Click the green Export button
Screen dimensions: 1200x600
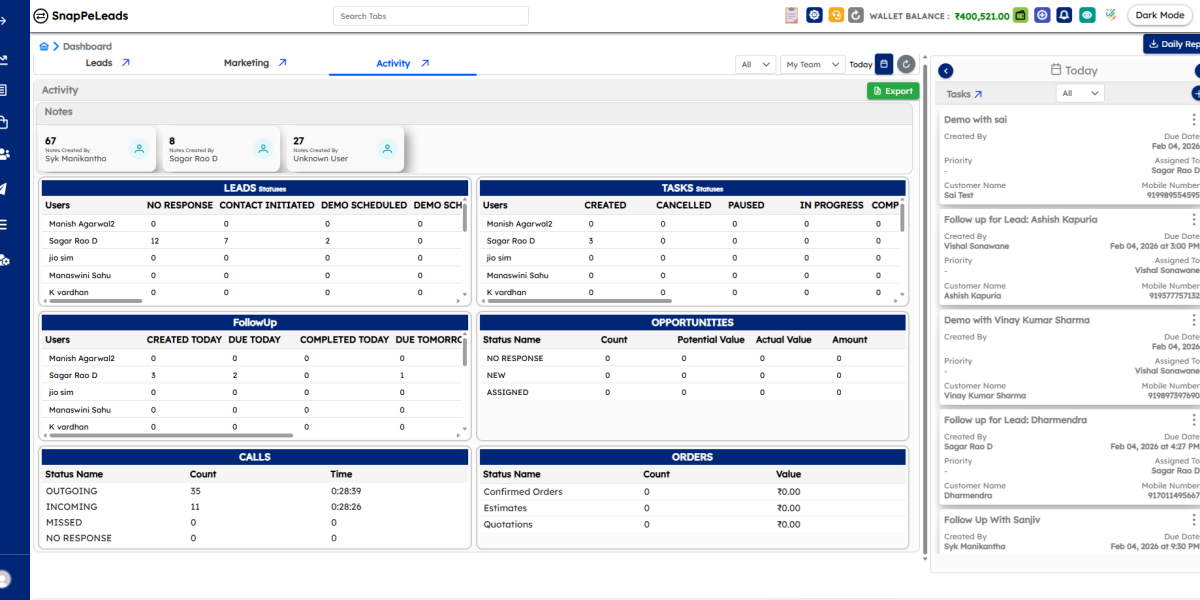892,91
